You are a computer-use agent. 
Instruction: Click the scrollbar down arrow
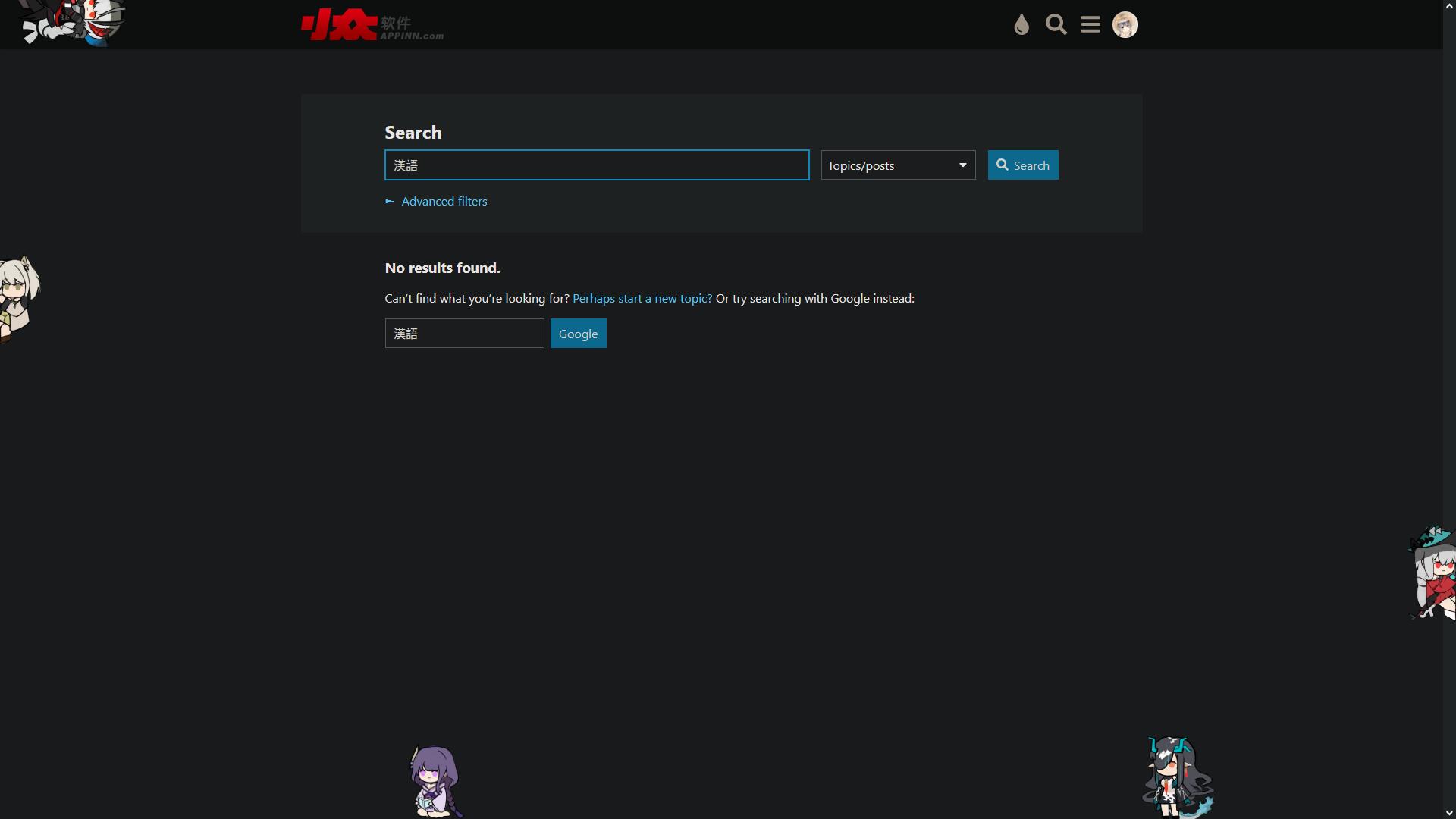(1448, 813)
